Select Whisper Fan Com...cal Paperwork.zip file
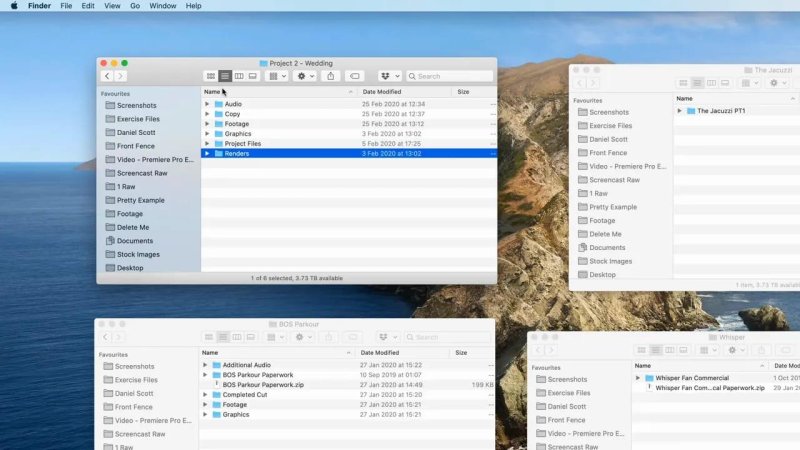This screenshot has height=450, width=800. pos(710,388)
